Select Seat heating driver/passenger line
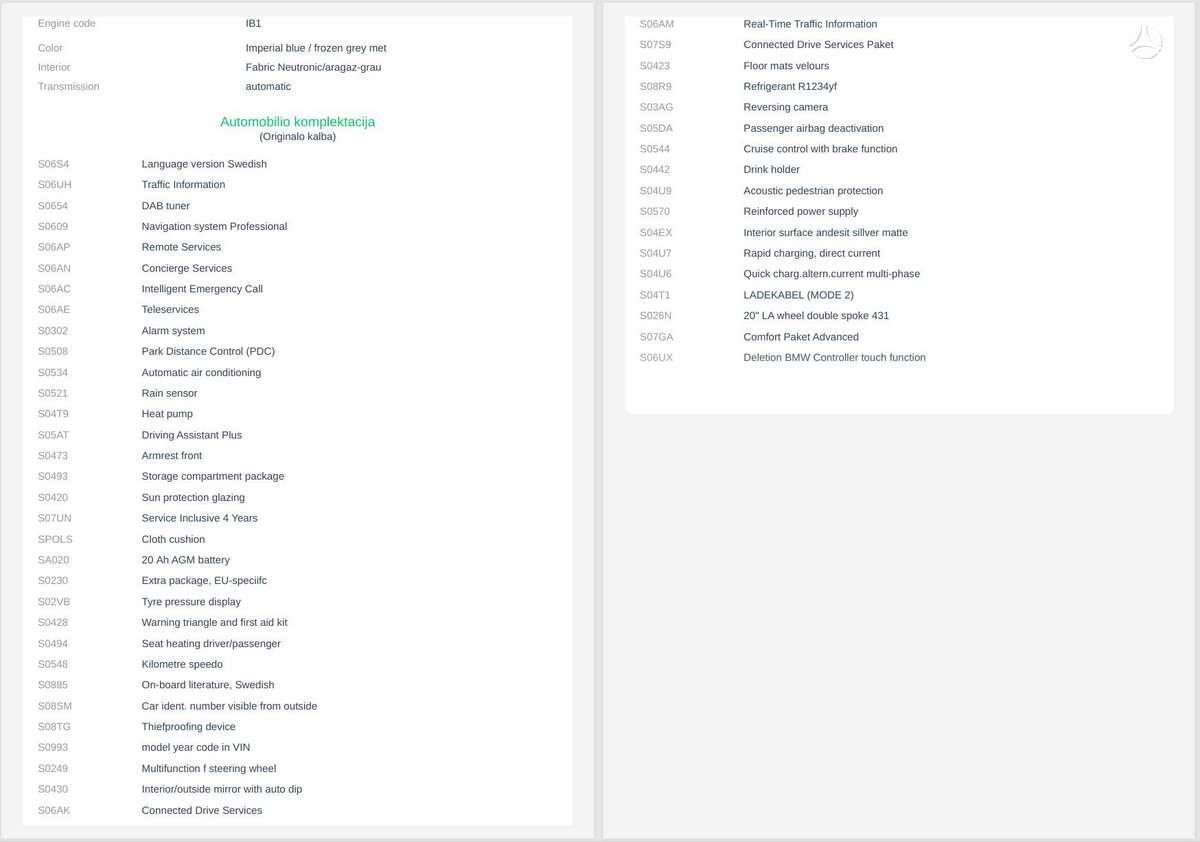 [x=297, y=644]
